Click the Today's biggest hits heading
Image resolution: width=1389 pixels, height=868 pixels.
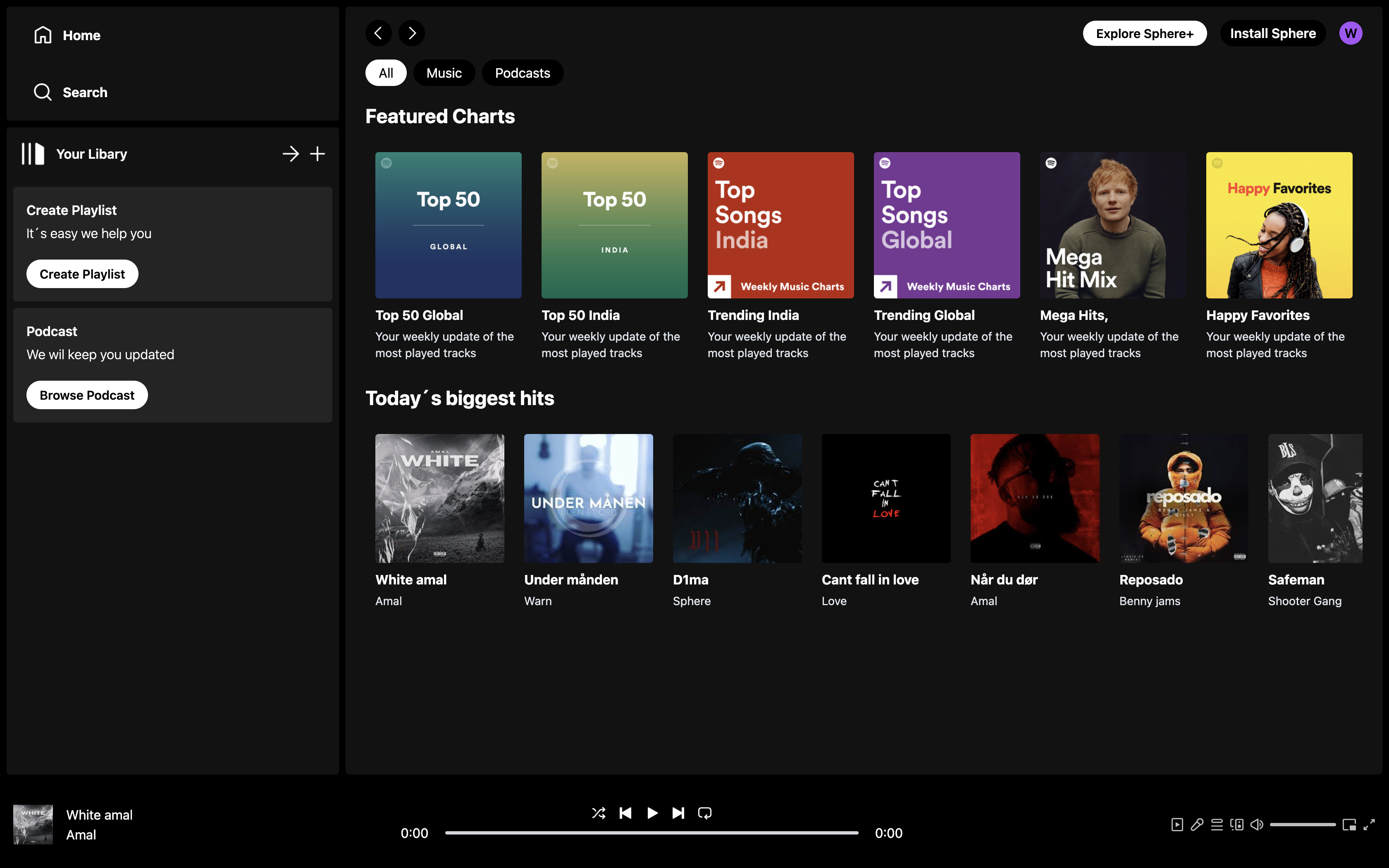(x=460, y=398)
